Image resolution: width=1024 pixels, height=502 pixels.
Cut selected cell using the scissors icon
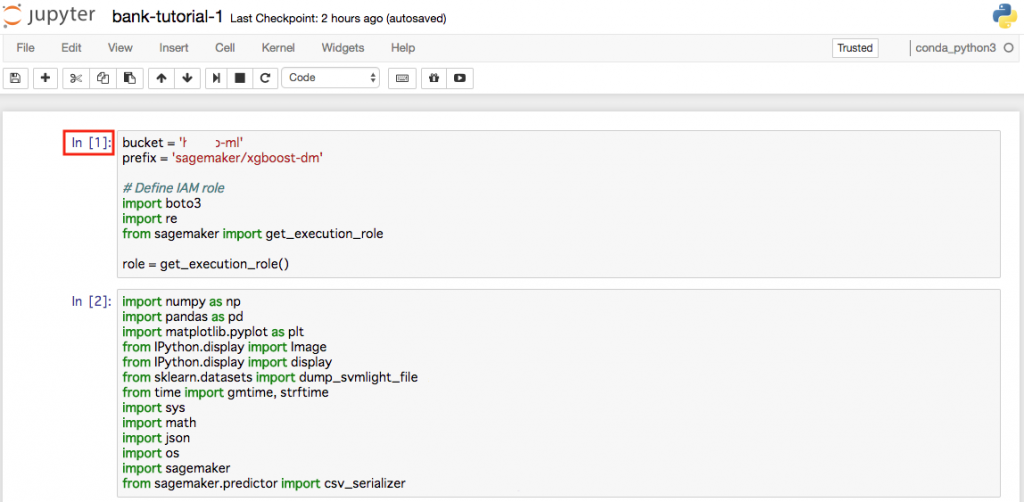coord(76,78)
